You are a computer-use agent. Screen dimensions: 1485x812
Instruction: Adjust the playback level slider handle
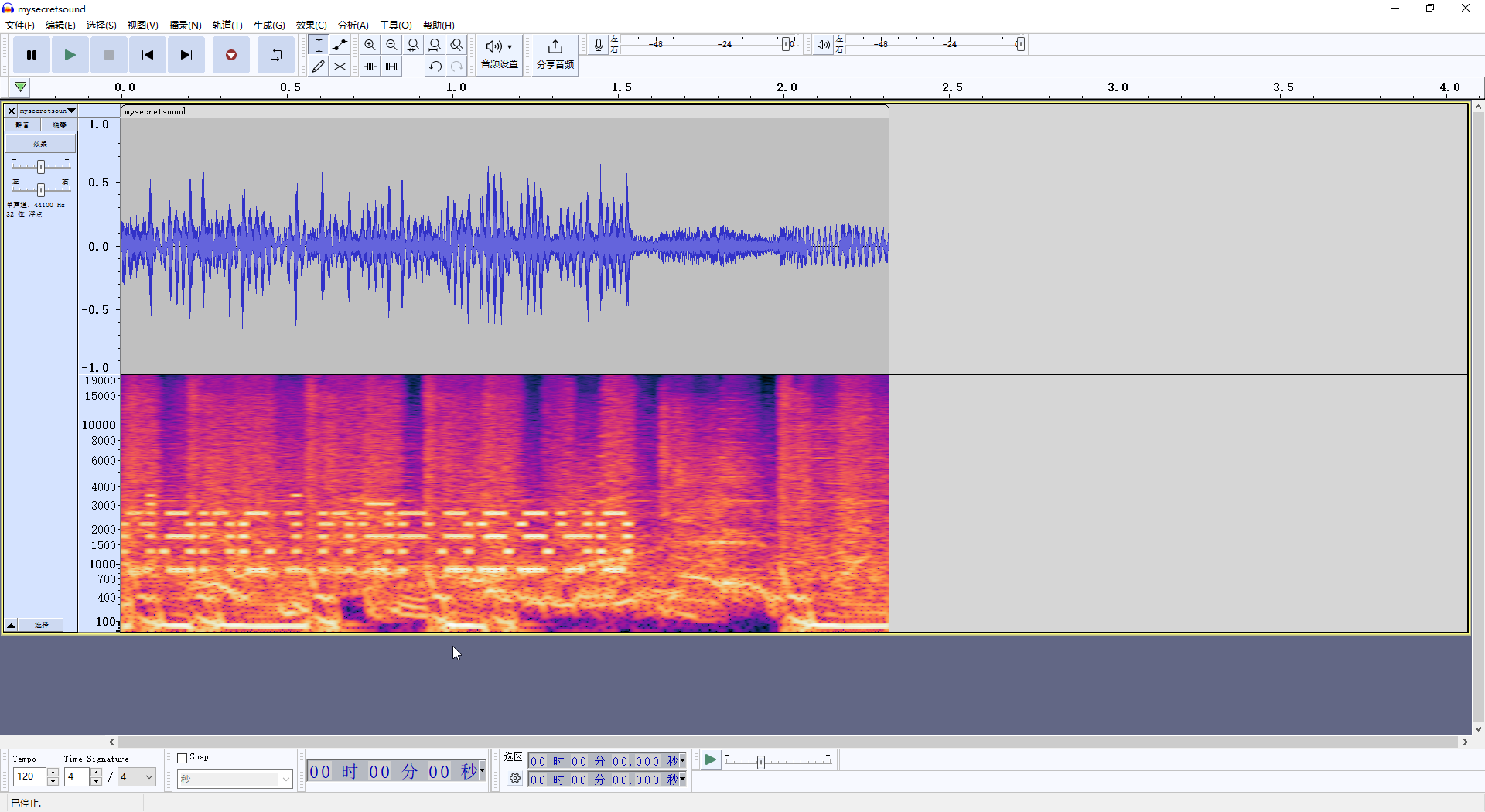click(x=1020, y=45)
